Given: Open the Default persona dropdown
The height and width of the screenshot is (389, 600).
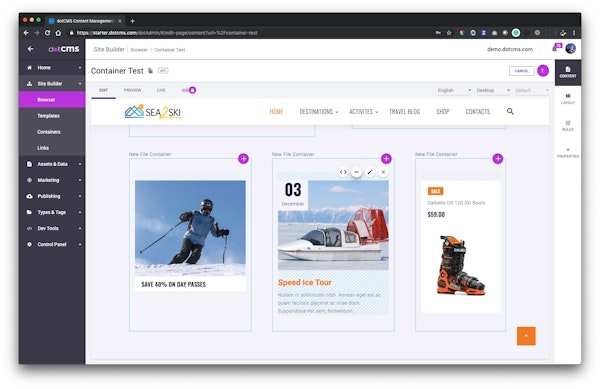Looking at the screenshot, I should (532, 90).
